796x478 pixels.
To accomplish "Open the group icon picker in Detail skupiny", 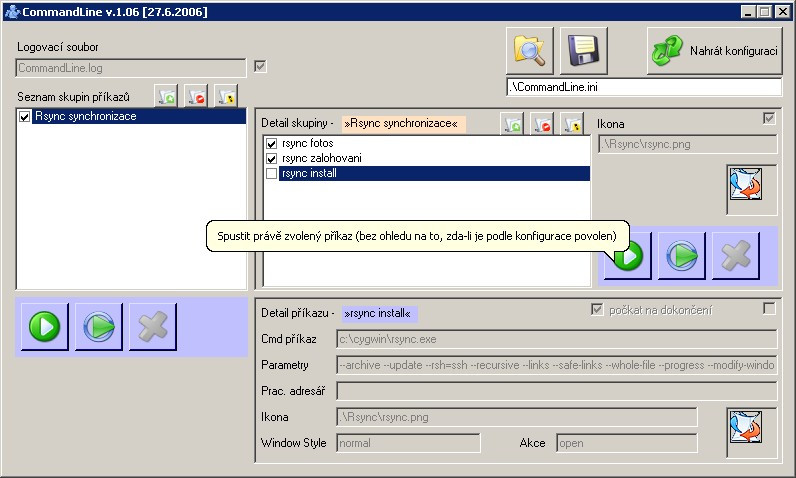I will coord(751,190).
